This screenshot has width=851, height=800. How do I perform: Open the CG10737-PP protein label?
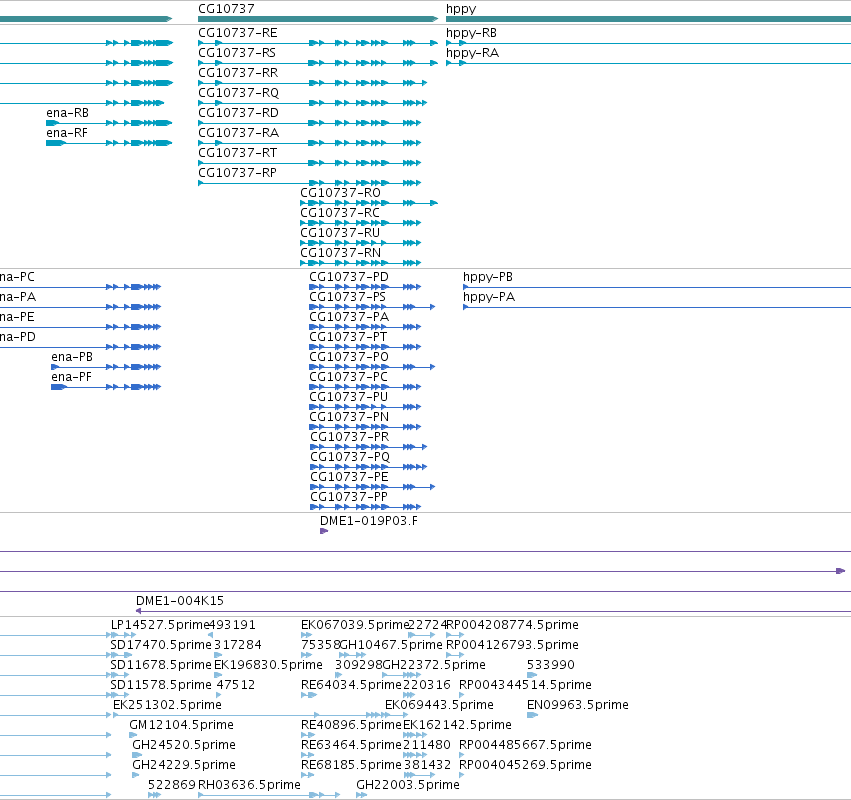click(x=349, y=497)
